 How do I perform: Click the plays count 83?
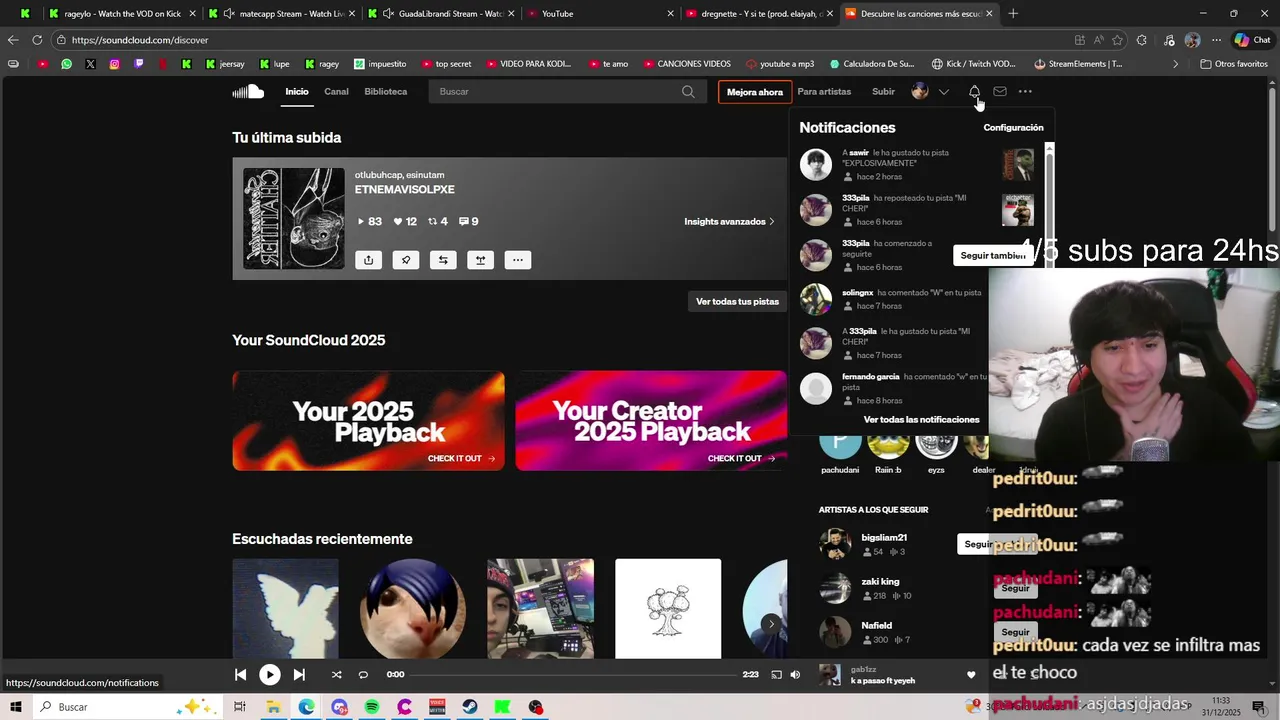370,222
